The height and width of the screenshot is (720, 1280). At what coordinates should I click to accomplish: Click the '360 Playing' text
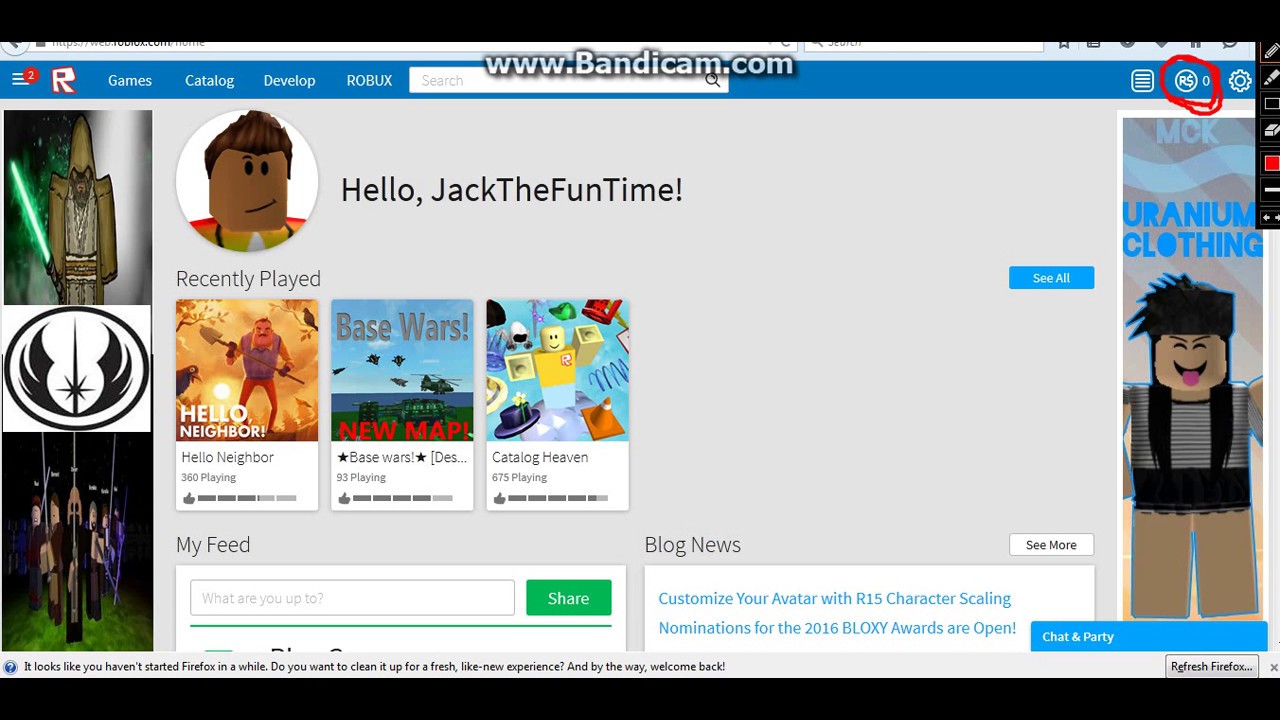pyautogui.click(x=208, y=478)
